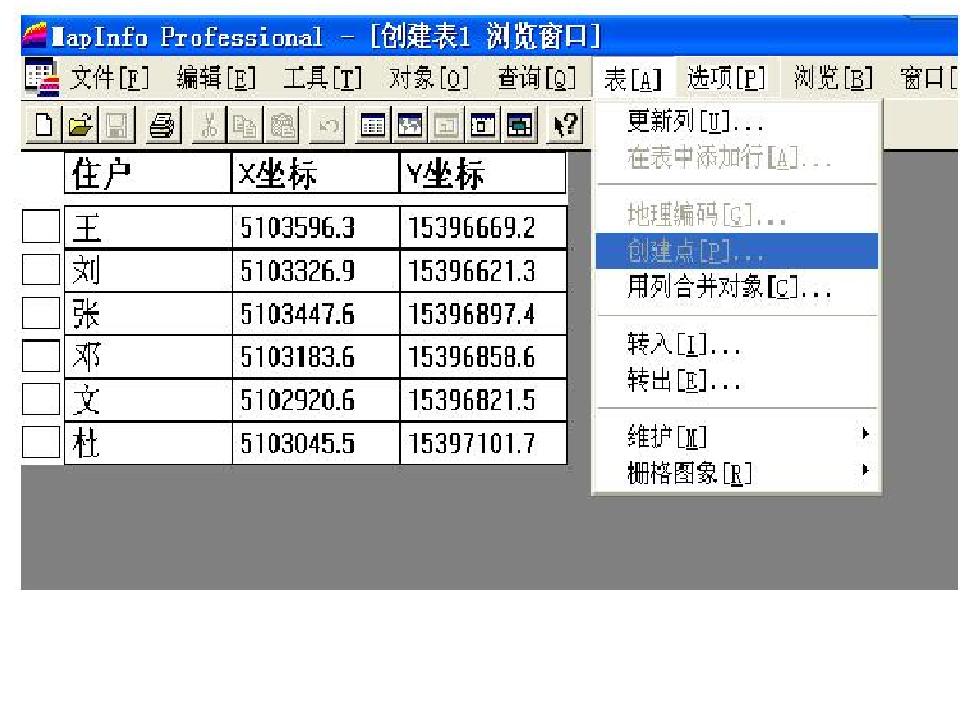
Task: Choose 更新列[U]... menu entry
Action: 737,121
